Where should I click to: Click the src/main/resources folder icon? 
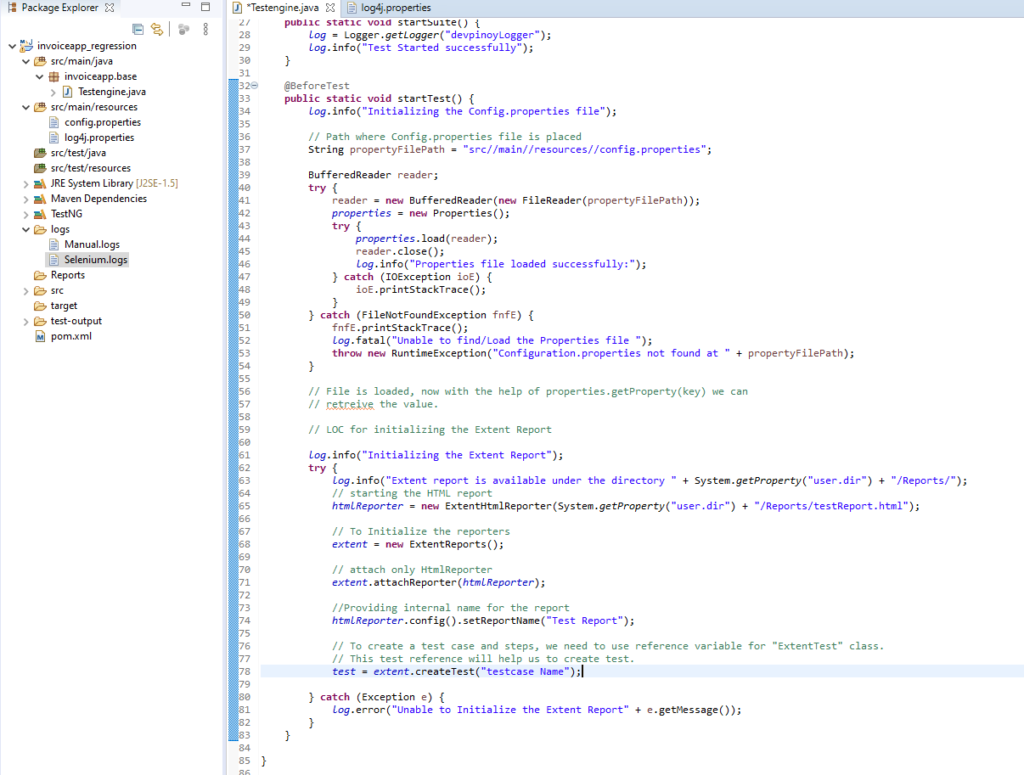tap(40, 107)
